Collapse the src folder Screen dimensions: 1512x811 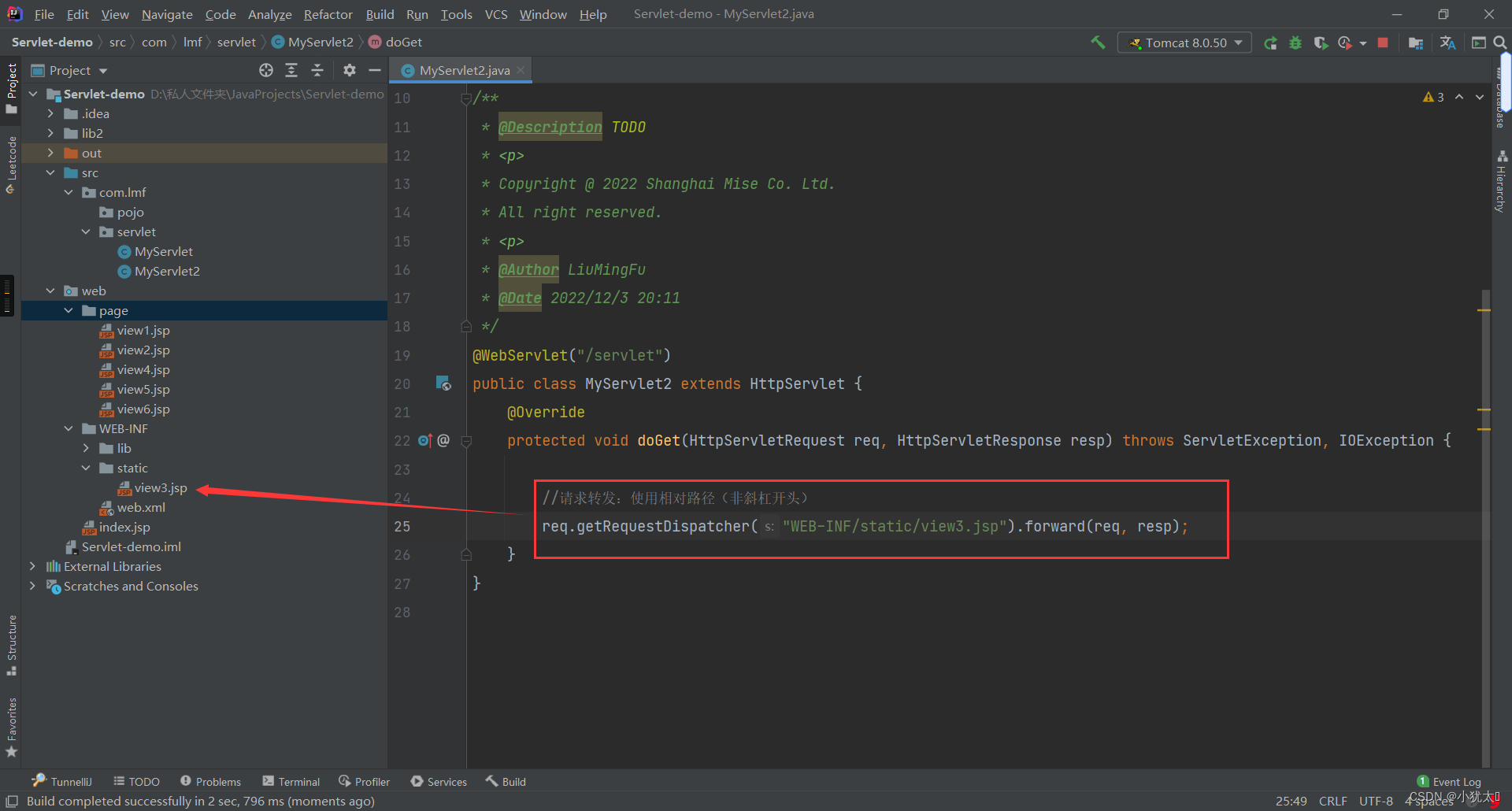point(50,172)
